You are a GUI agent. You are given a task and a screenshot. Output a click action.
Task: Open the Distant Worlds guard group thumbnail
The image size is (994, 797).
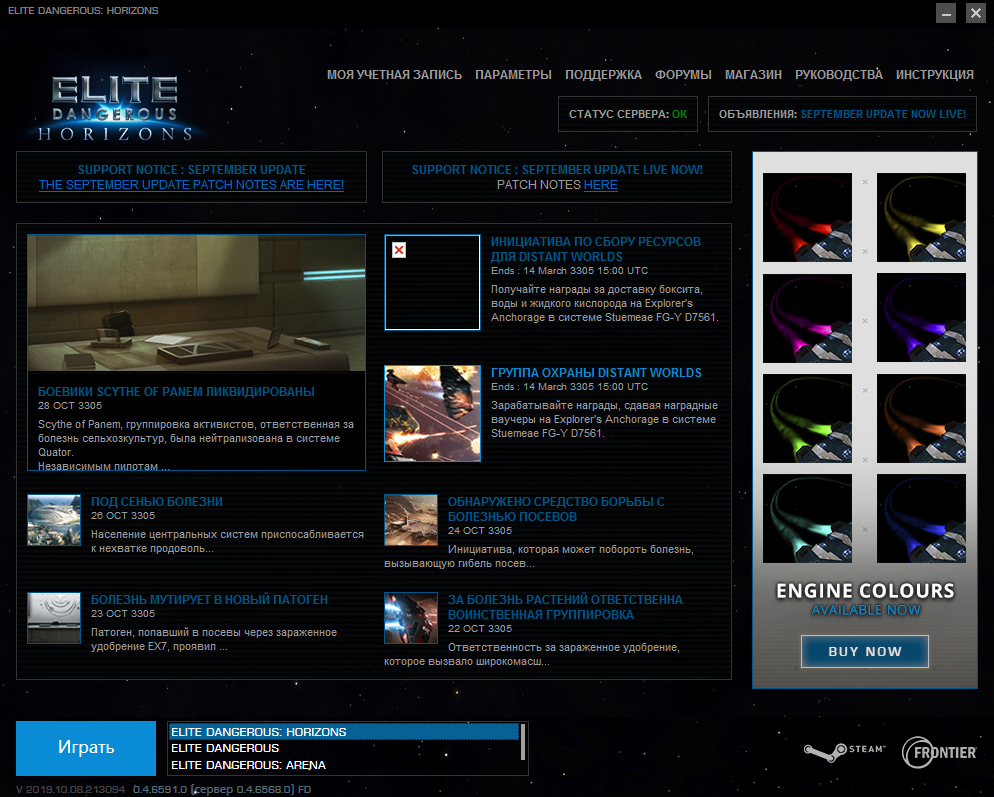432,413
